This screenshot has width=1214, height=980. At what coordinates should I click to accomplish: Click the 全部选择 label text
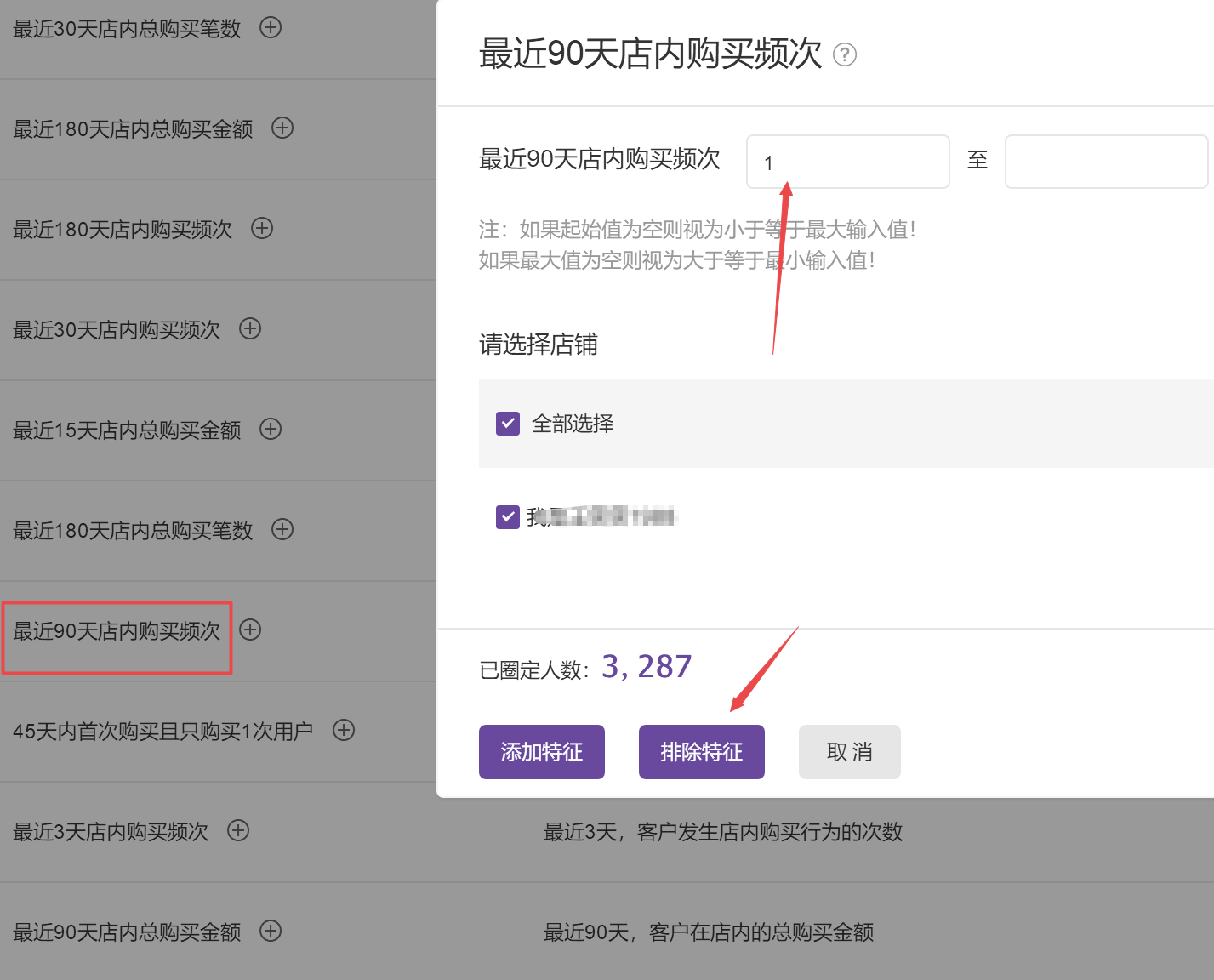(573, 424)
